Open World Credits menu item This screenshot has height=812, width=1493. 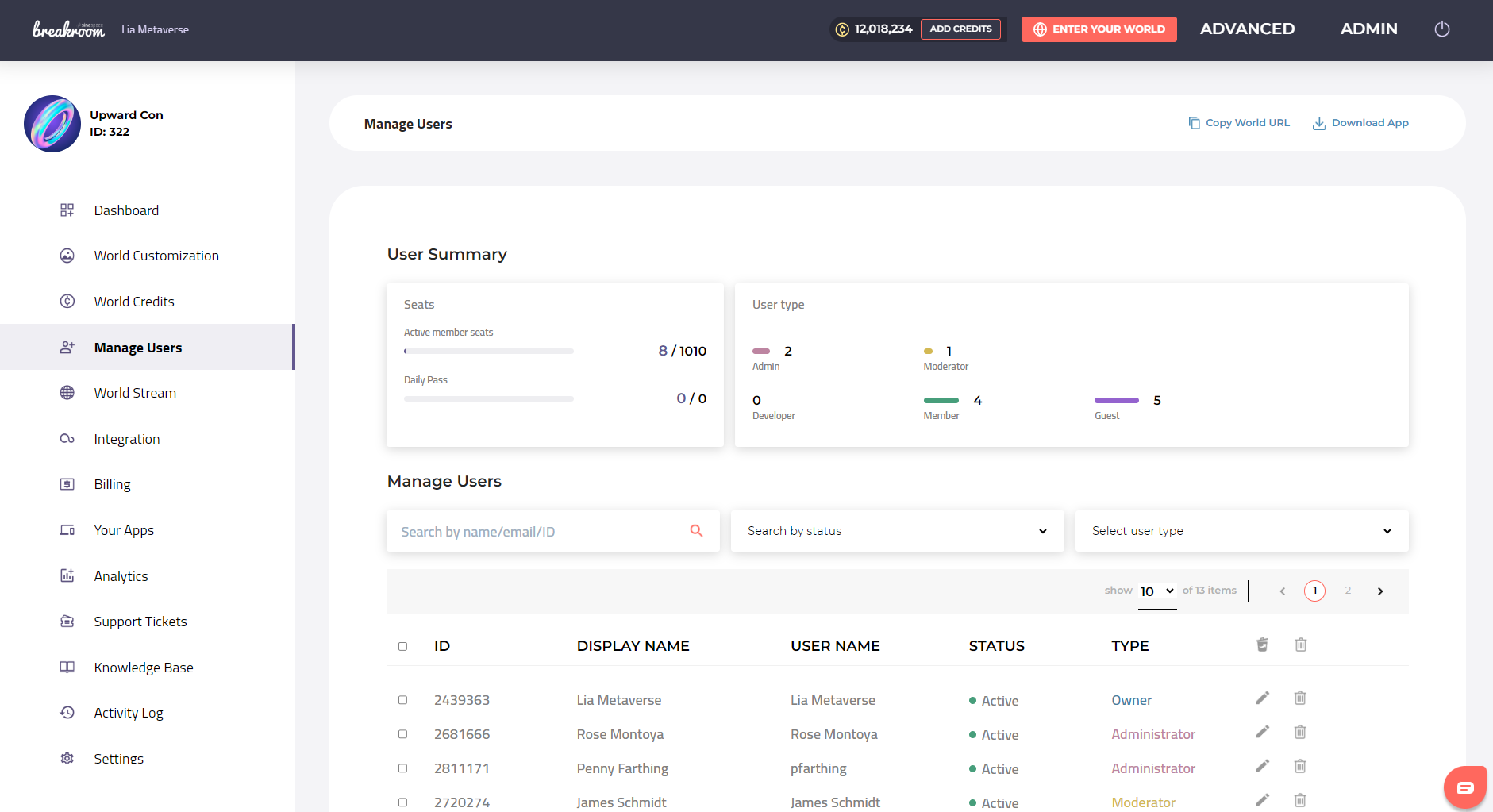click(134, 302)
